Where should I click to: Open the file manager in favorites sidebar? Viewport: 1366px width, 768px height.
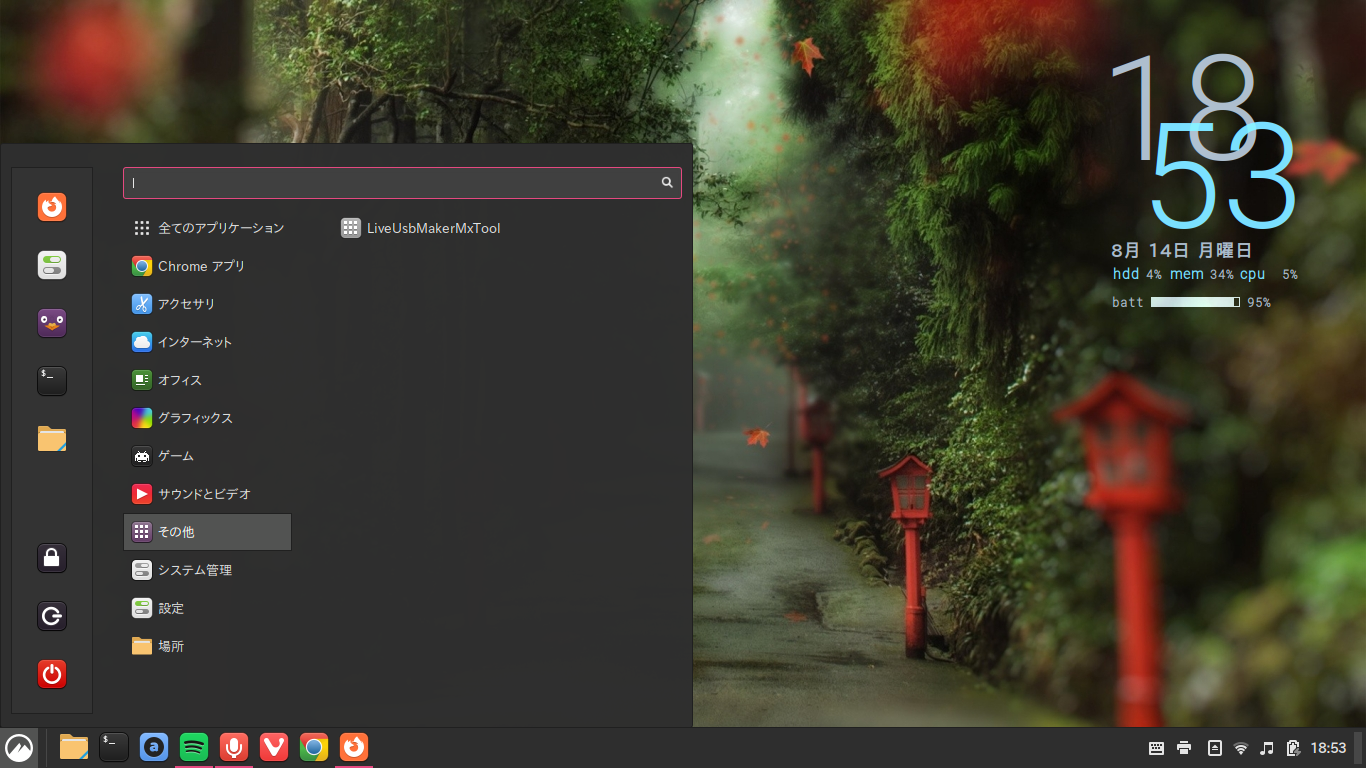click(52, 439)
